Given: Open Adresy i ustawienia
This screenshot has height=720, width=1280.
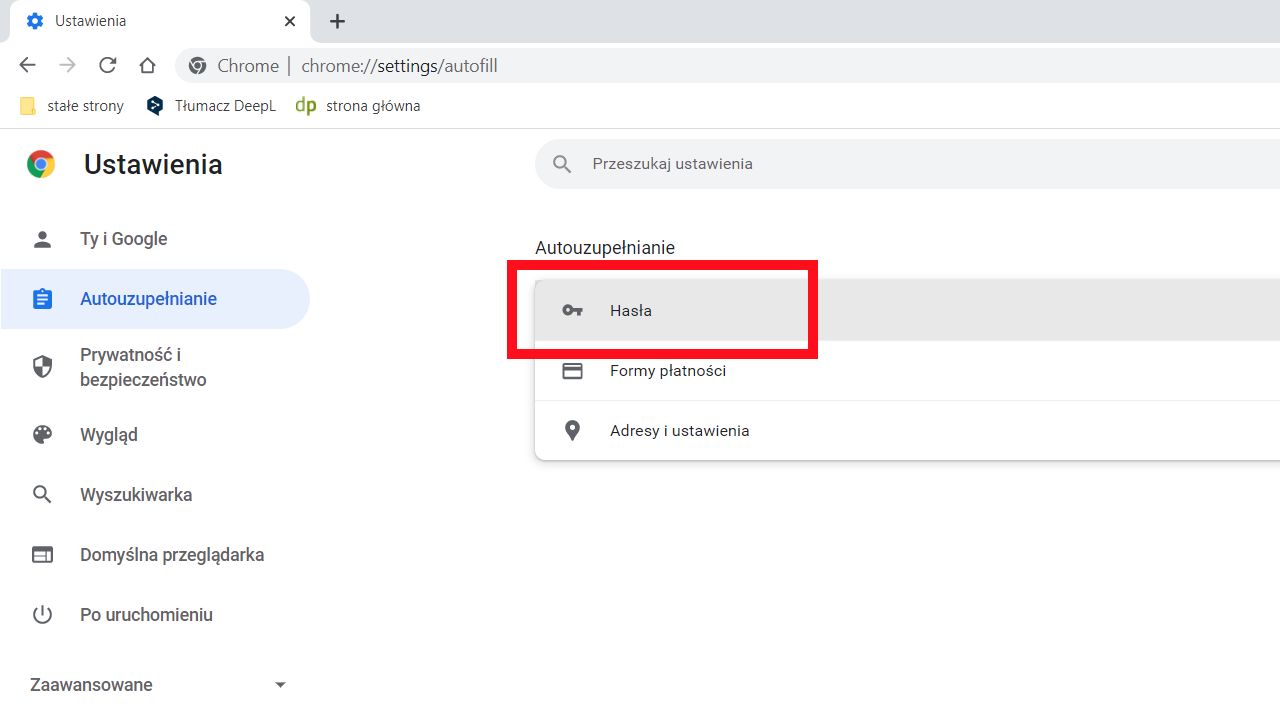Looking at the screenshot, I should (679, 430).
